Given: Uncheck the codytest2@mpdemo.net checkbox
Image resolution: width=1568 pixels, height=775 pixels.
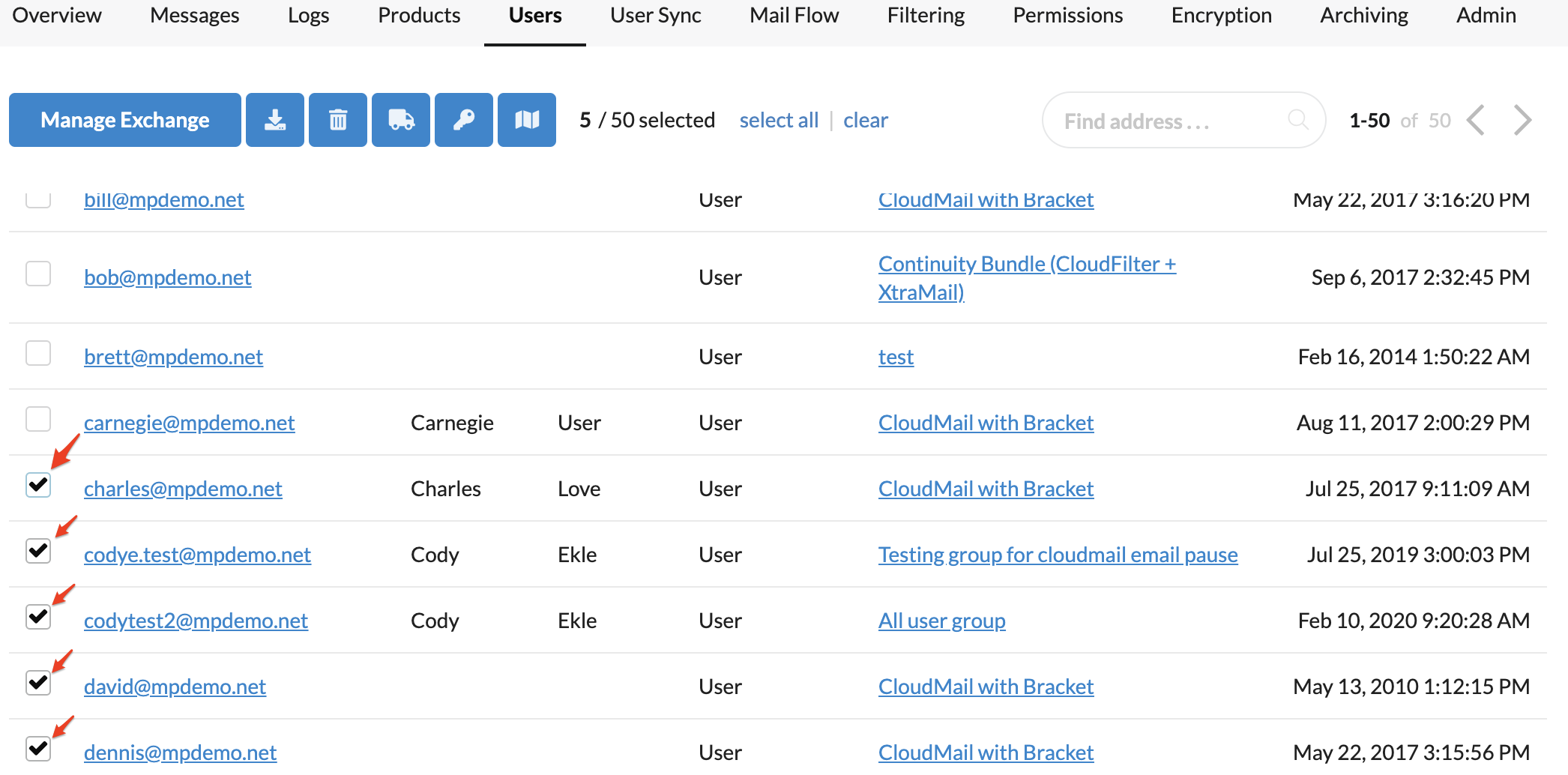Looking at the screenshot, I should pyautogui.click(x=38, y=617).
